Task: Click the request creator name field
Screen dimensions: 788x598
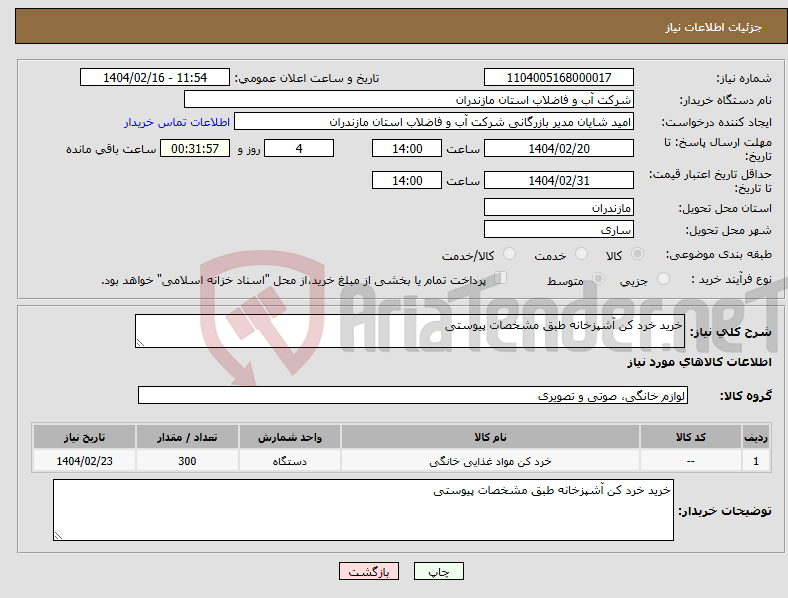Action: [x=434, y=122]
